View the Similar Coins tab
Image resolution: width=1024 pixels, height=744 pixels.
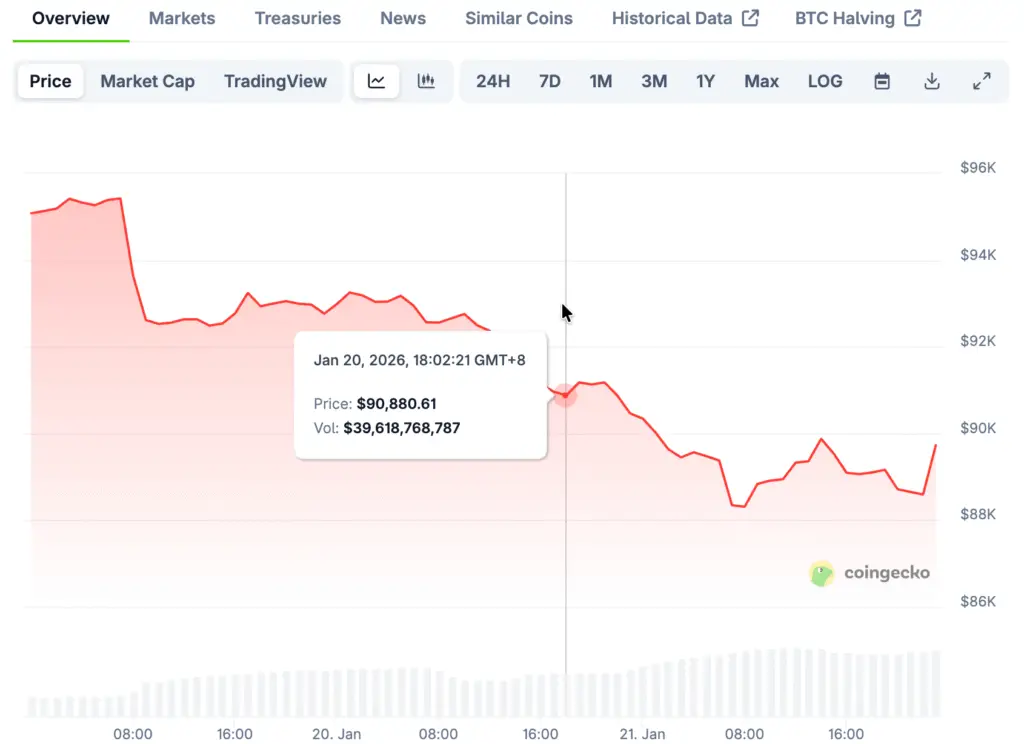519,18
